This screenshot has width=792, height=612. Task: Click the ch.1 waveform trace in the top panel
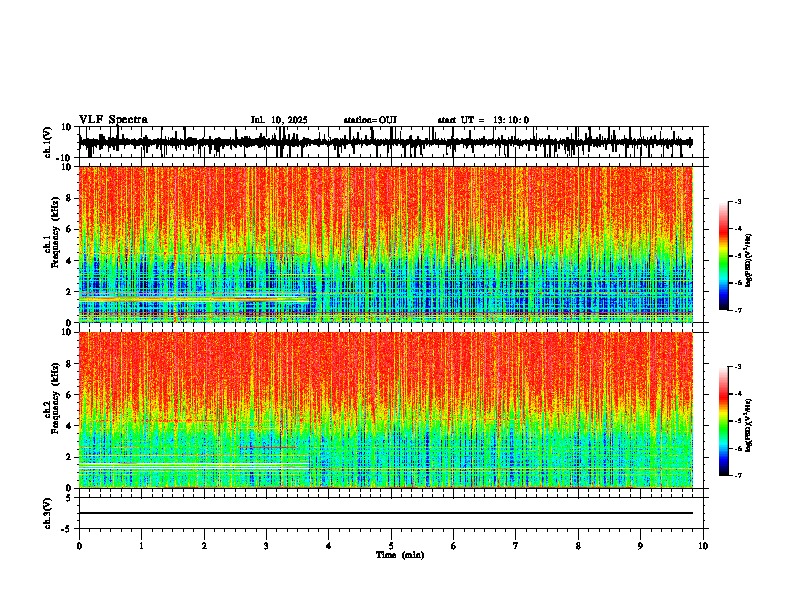click(x=385, y=142)
